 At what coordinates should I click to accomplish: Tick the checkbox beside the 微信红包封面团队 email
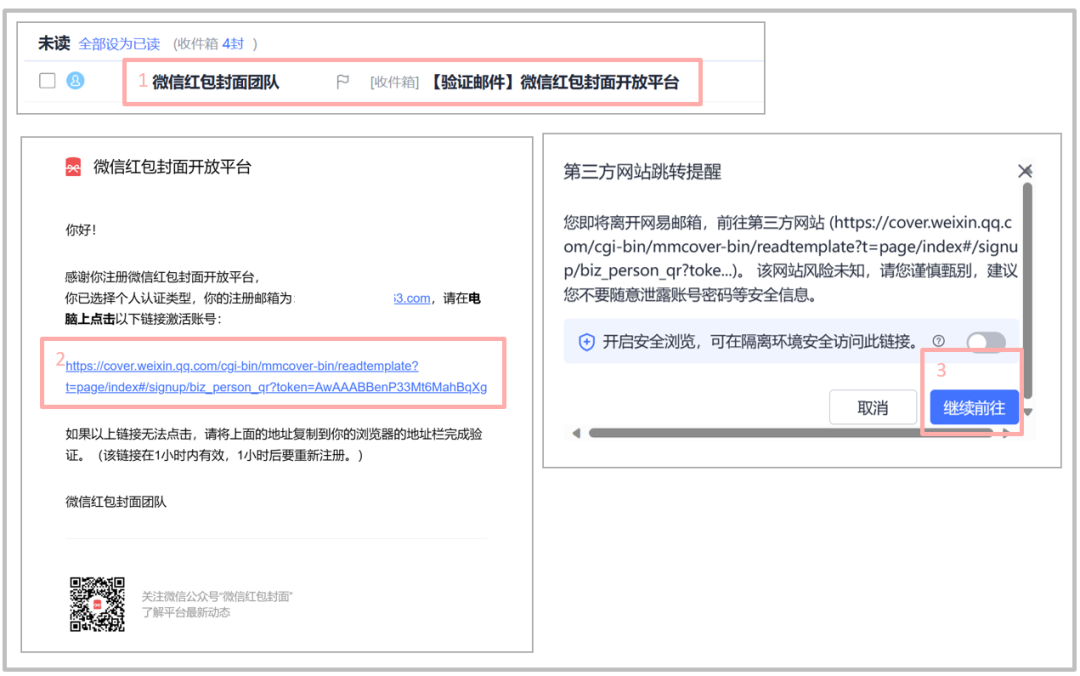point(48,81)
